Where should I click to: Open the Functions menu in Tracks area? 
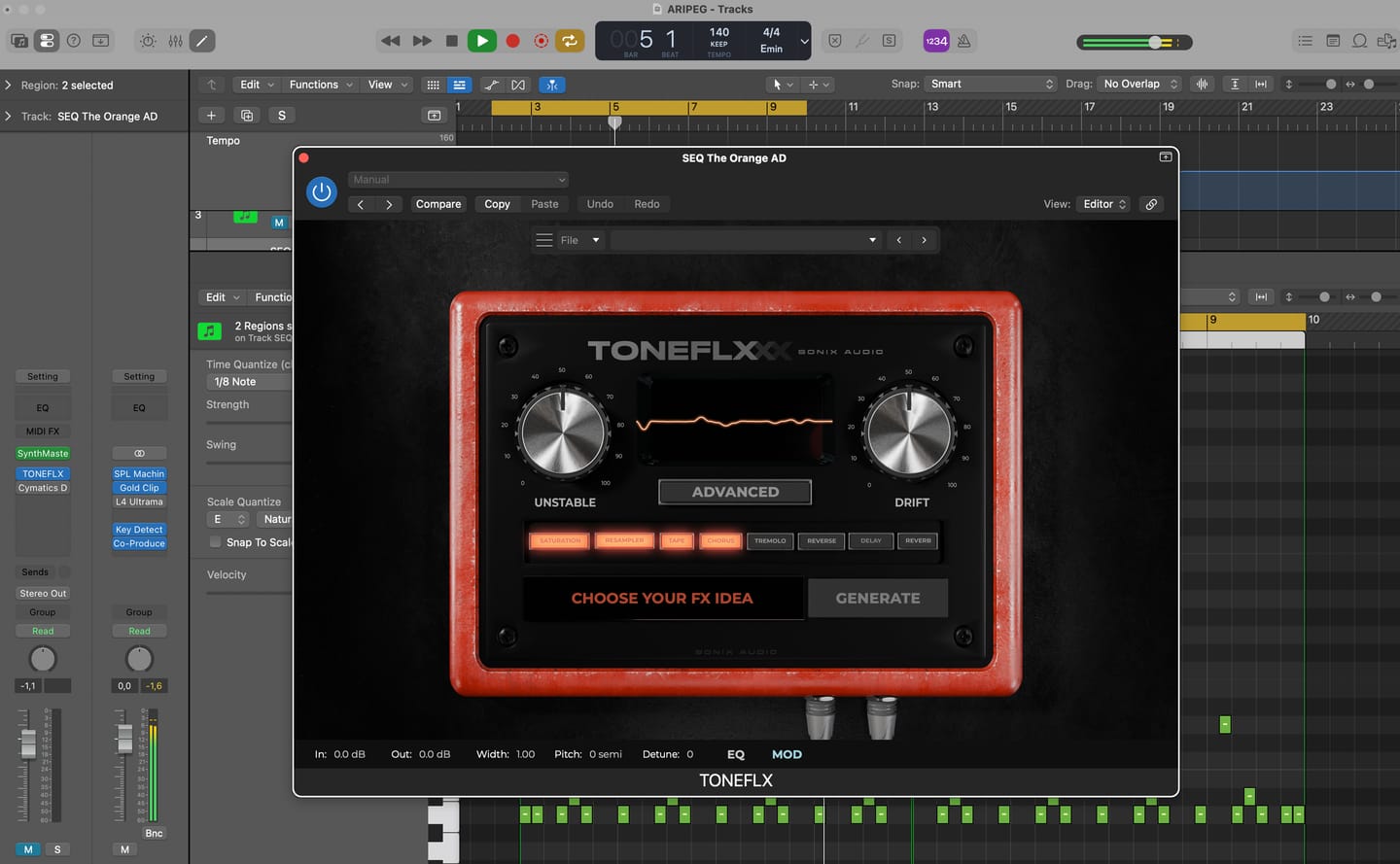(x=321, y=85)
